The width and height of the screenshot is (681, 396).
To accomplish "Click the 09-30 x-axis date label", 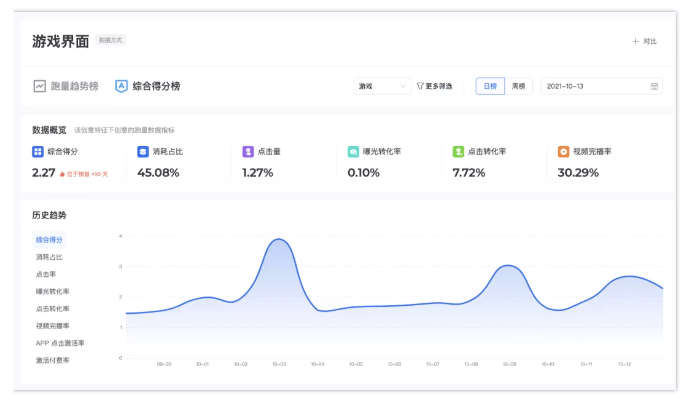I will pos(164,364).
